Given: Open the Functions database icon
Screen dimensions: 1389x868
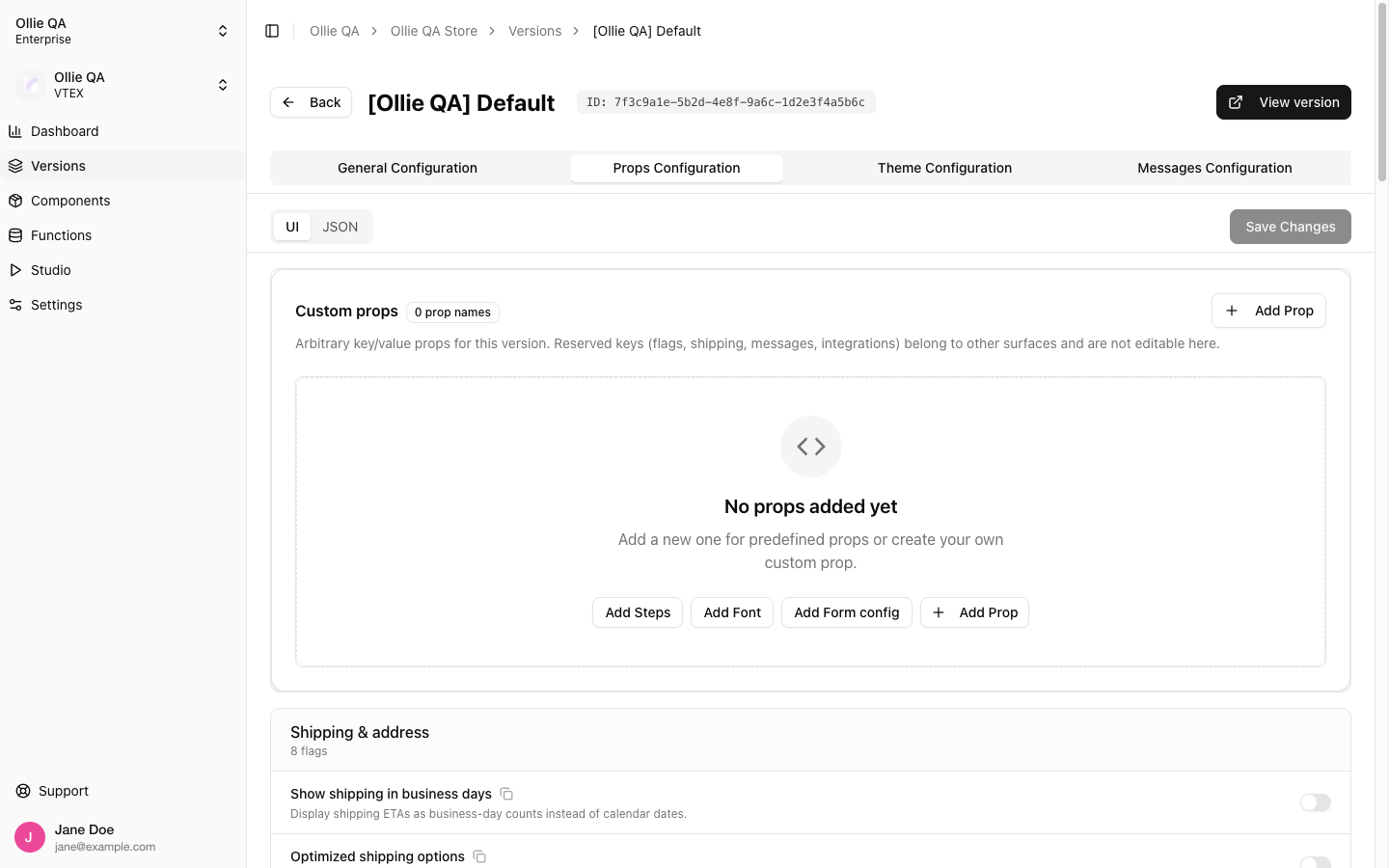Looking at the screenshot, I should click(x=15, y=235).
